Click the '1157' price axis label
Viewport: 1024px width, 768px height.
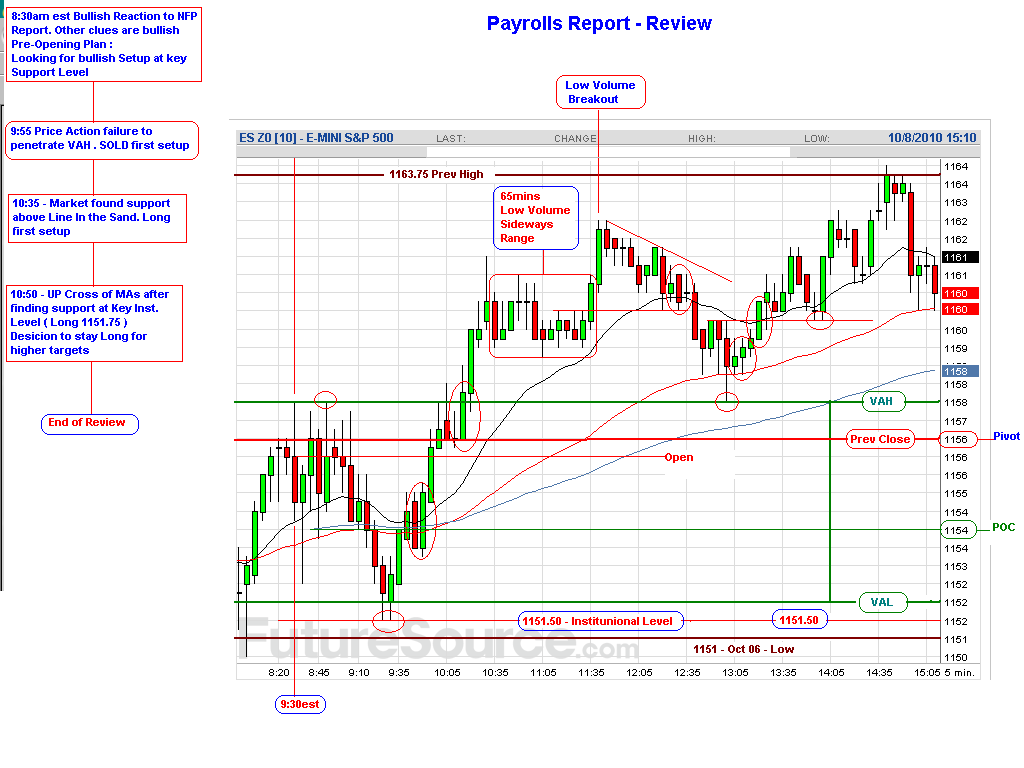(x=955, y=422)
